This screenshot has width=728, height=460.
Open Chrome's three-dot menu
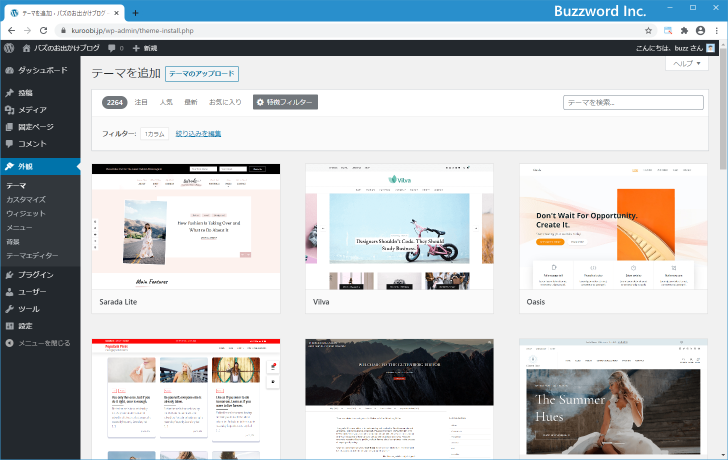[x=717, y=31]
